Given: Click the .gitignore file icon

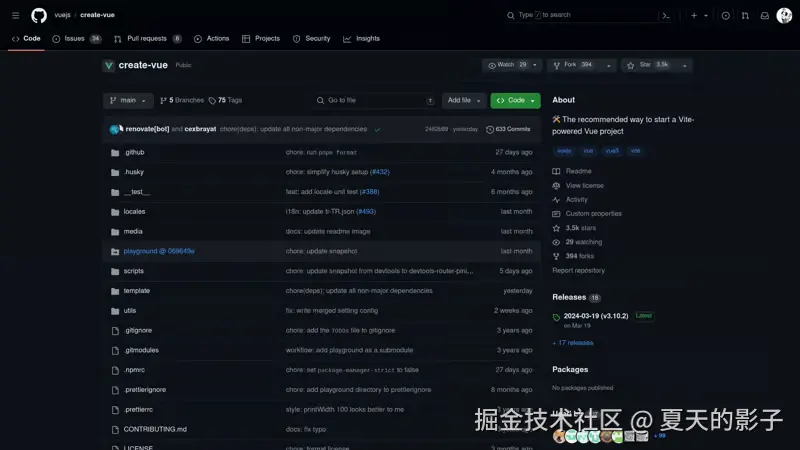Looking at the screenshot, I should pos(115,331).
